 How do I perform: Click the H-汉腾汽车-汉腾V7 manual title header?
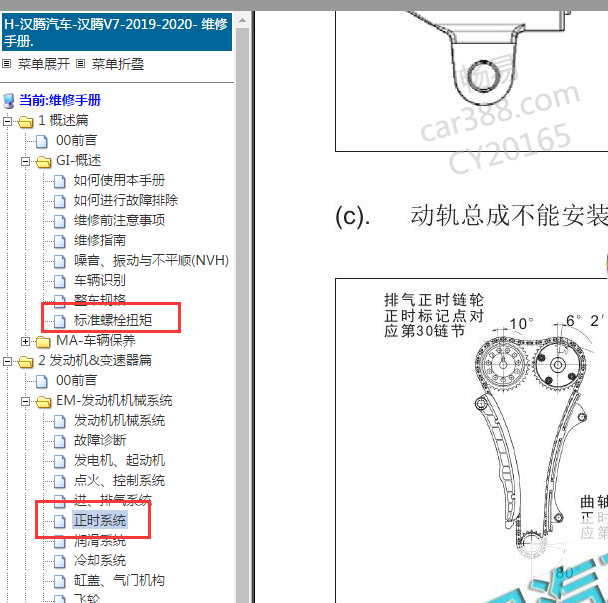point(117,32)
